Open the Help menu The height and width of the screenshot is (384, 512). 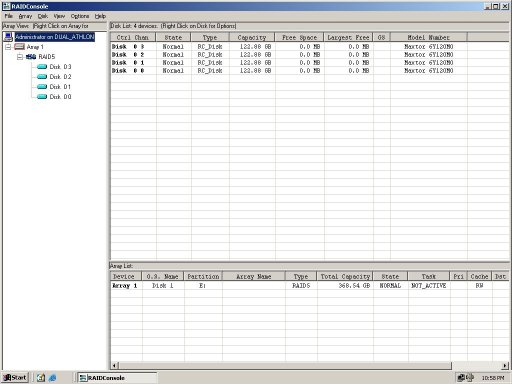point(100,16)
